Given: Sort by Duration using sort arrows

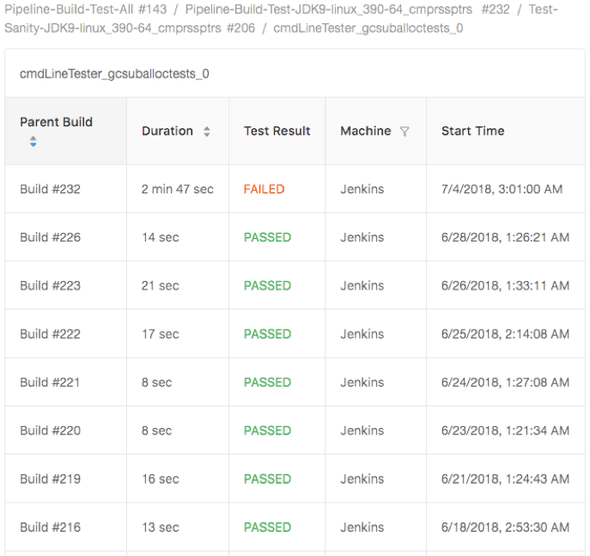Looking at the screenshot, I should click(207, 131).
